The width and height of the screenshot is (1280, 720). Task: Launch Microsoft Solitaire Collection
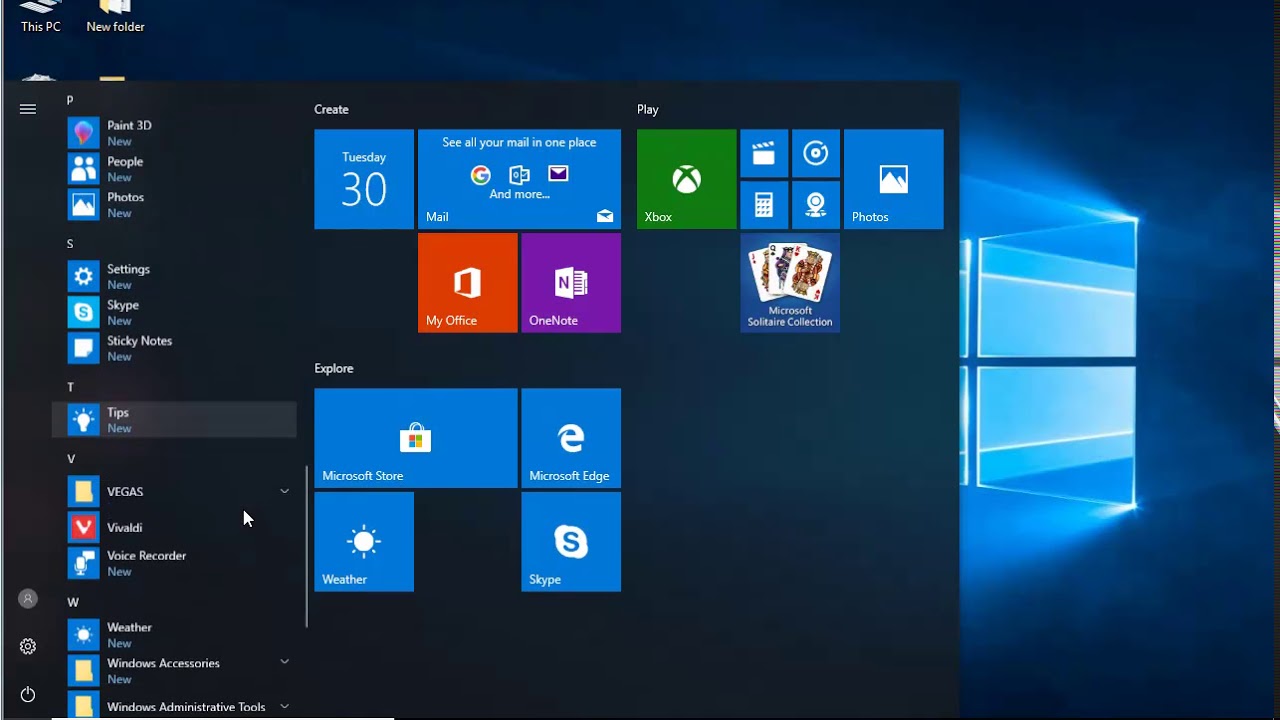coord(790,282)
